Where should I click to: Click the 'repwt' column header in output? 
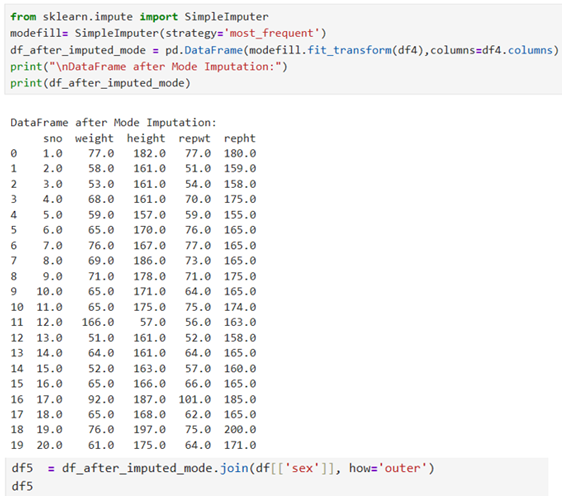coord(194,139)
